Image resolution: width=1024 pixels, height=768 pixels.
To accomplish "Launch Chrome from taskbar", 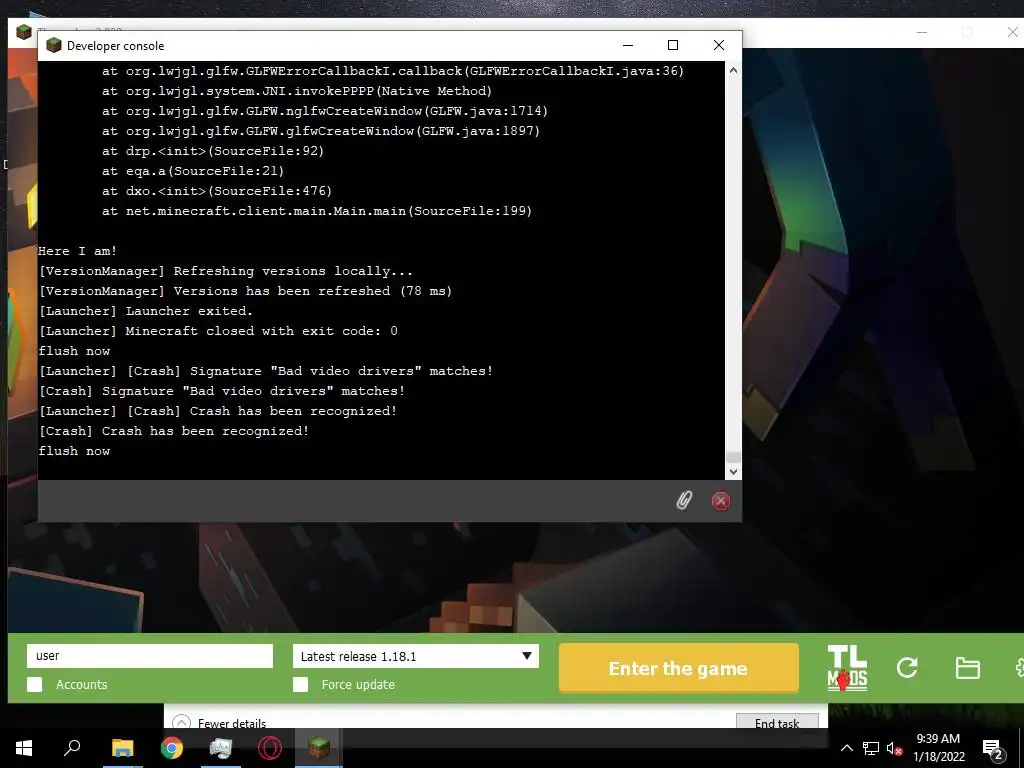I will click(x=172, y=748).
